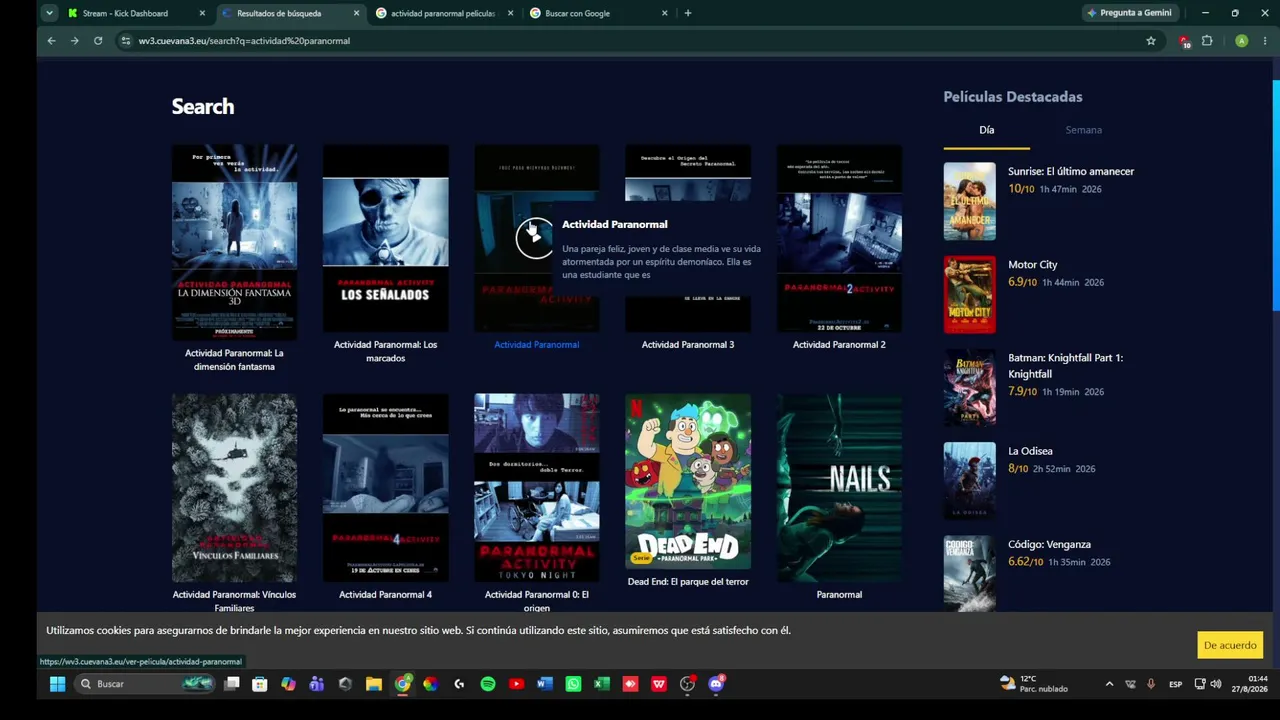
Task: Click the Nails movie poster
Action: 839,488
